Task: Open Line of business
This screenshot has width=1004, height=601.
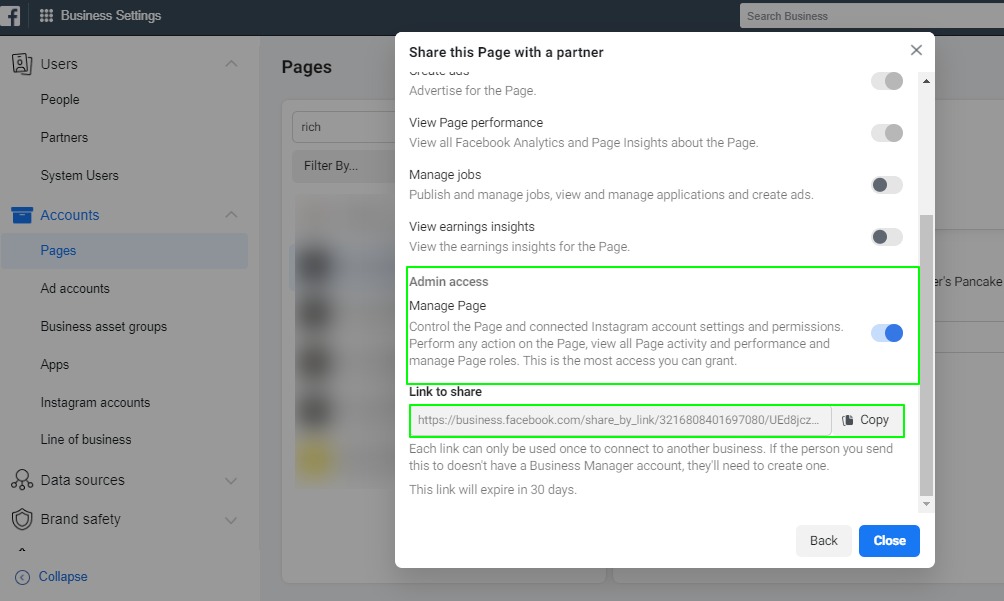Action: coord(86,440)
